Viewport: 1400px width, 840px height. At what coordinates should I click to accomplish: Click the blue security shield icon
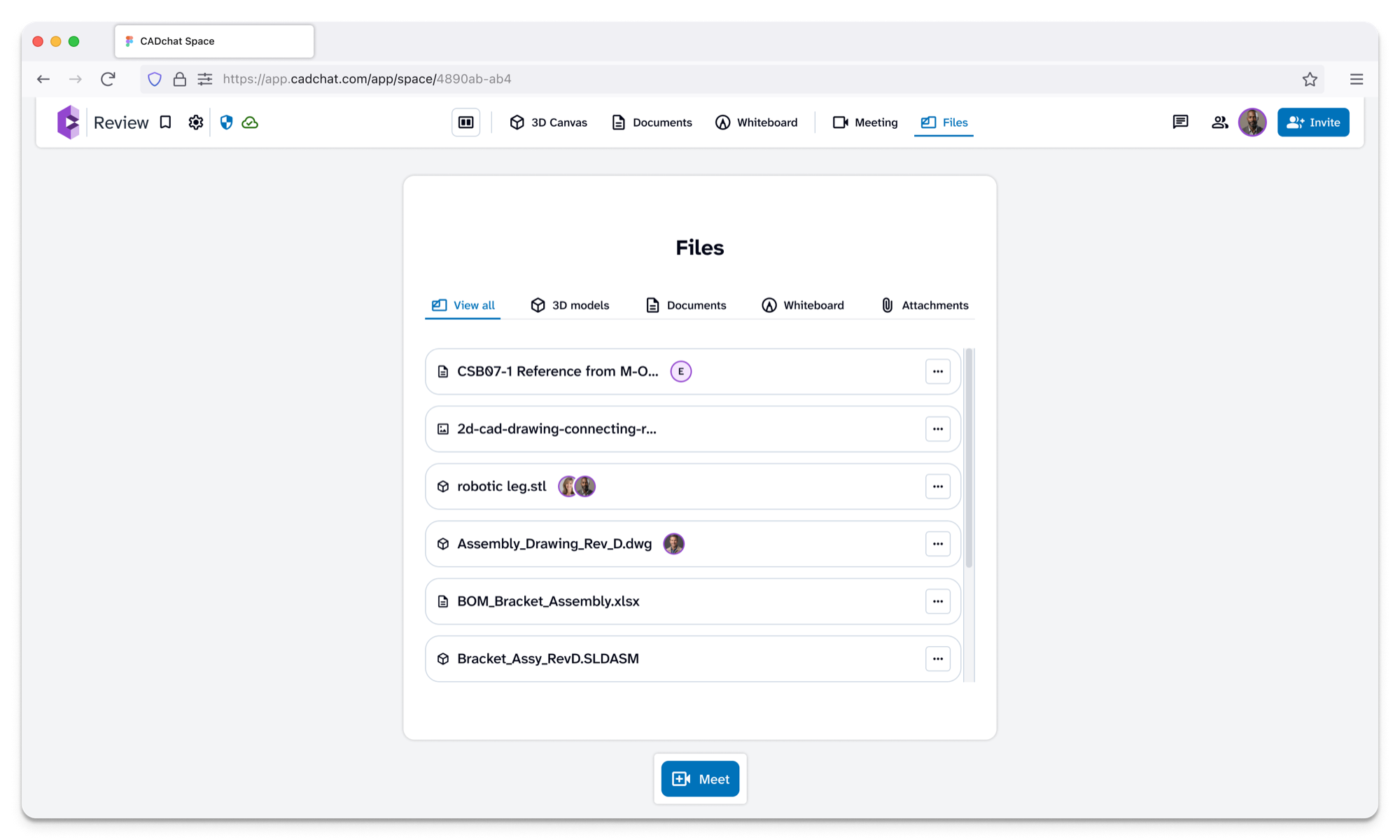[x=226, y=122]
